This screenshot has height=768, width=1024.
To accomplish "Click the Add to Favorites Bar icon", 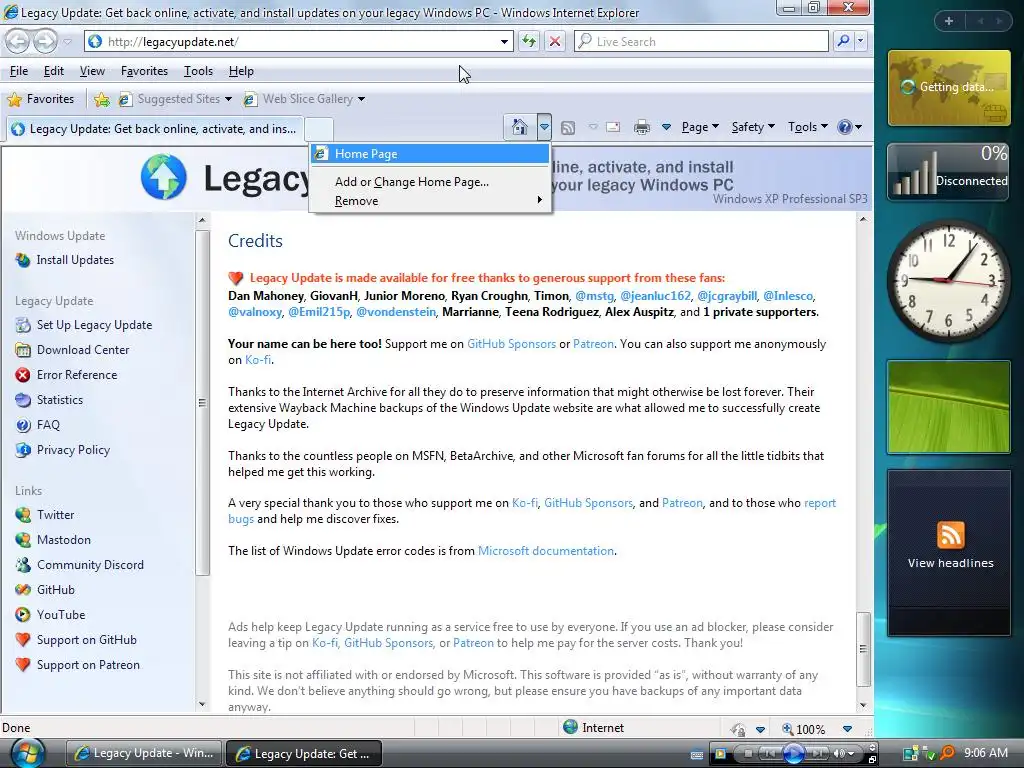I will (101, 99).
